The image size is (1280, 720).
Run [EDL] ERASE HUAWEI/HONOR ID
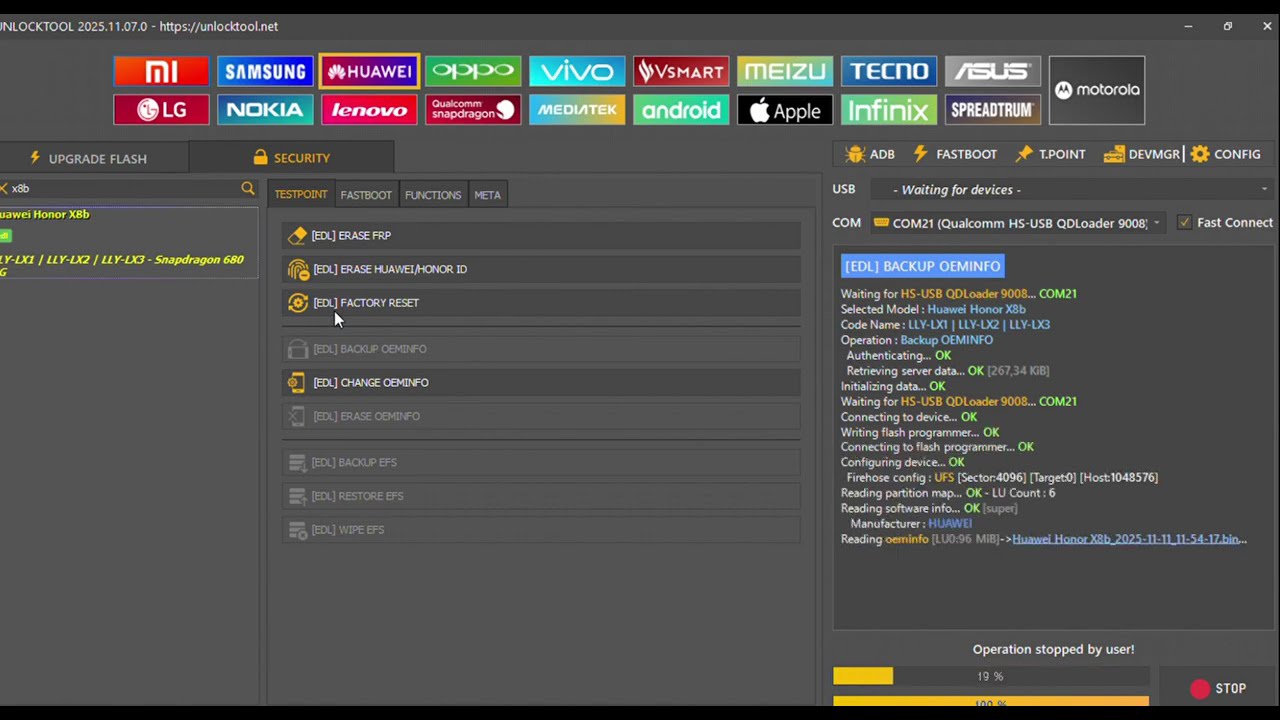pos(541,269)
